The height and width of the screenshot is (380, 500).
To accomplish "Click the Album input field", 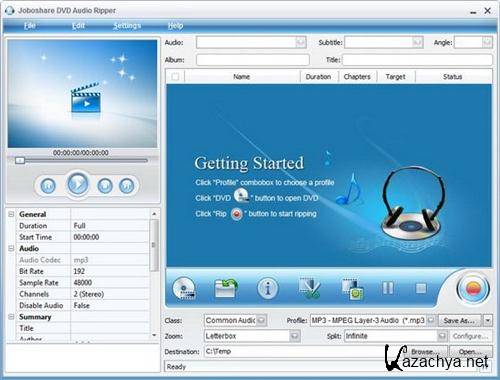I will [x=253, y=60].
